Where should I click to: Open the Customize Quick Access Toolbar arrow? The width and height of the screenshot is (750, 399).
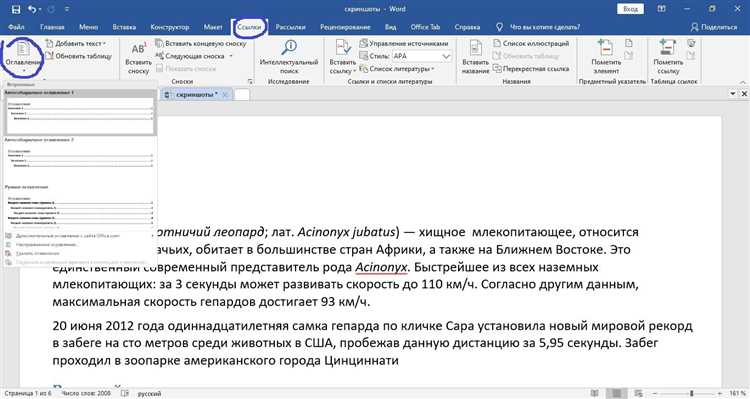tap(67, 10)
